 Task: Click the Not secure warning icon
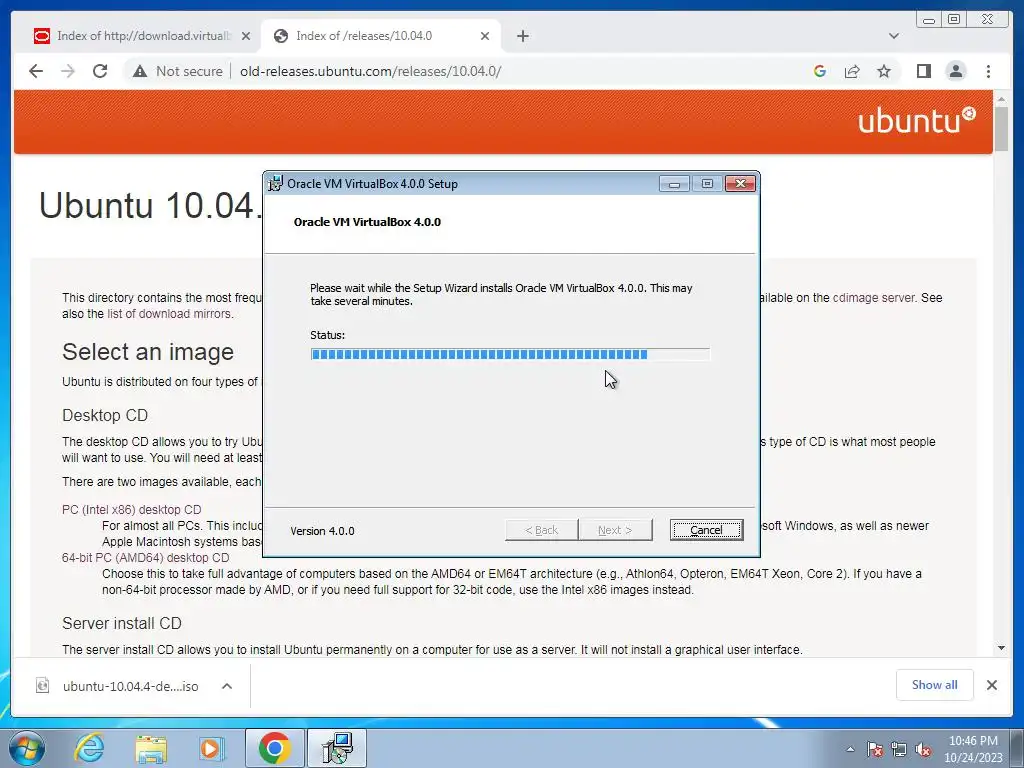click(140, 71)
